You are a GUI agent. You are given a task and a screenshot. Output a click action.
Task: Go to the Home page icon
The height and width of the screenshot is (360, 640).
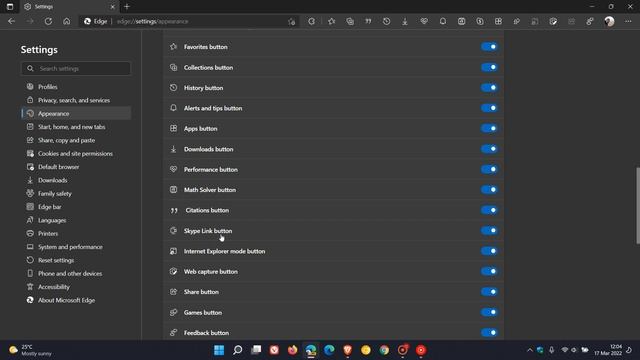(67, 21)
